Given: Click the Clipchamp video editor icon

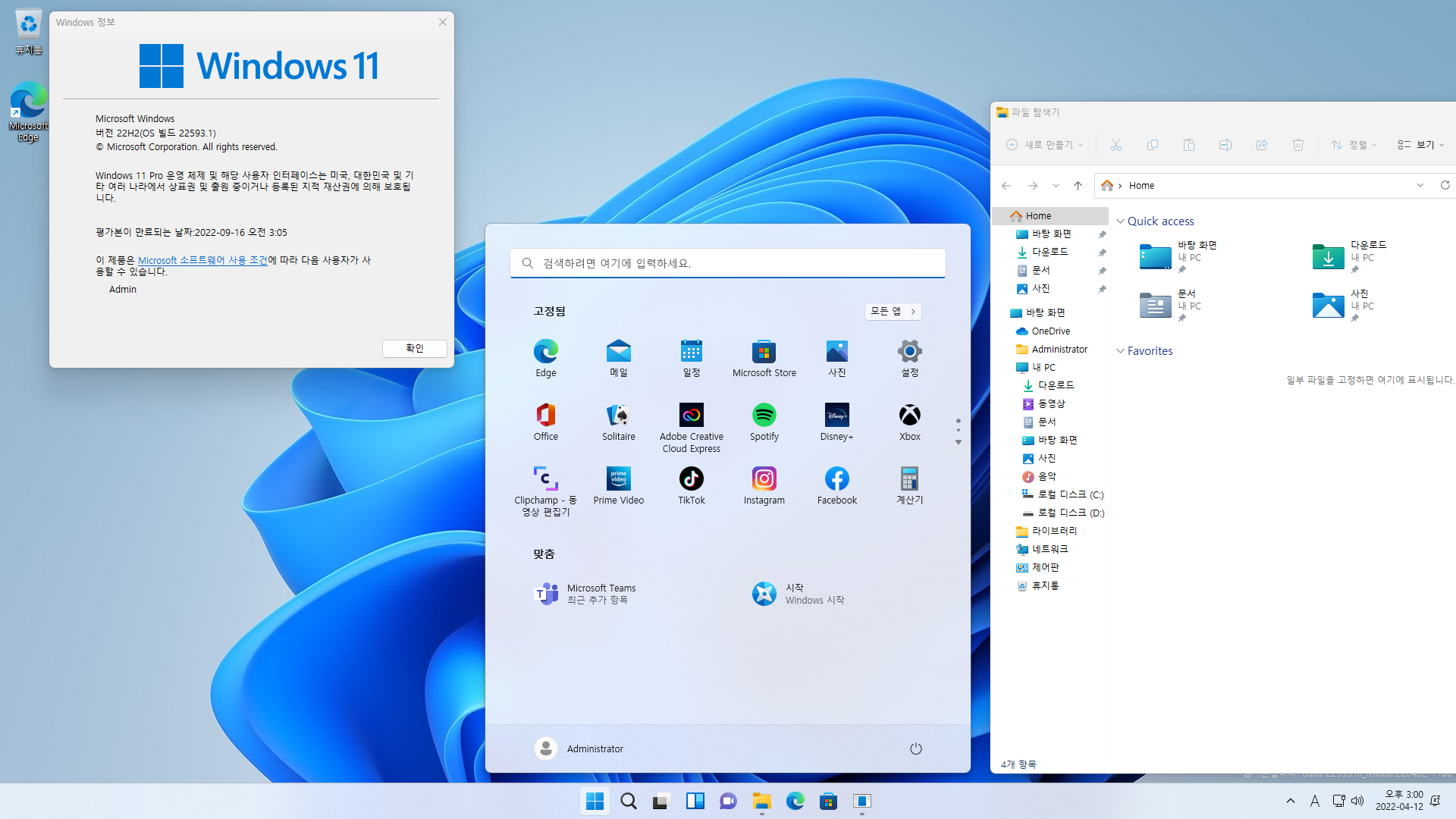Looking at the screenshot, I should pos(545,479).
